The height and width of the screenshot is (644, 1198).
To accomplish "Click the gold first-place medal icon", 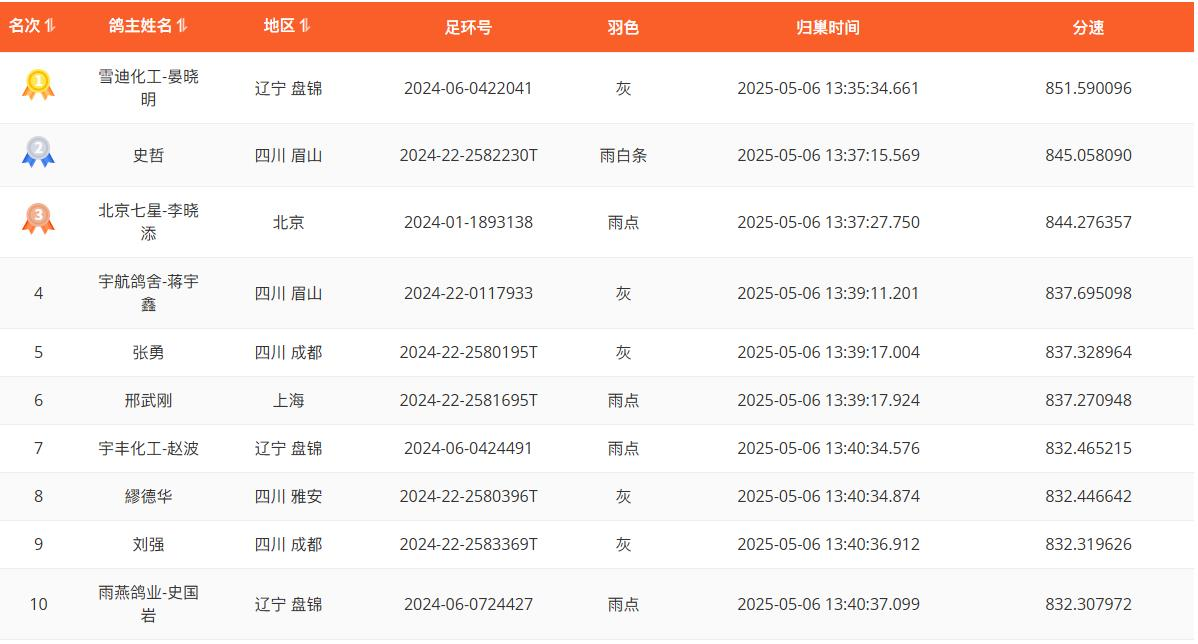I will [38, 85].
